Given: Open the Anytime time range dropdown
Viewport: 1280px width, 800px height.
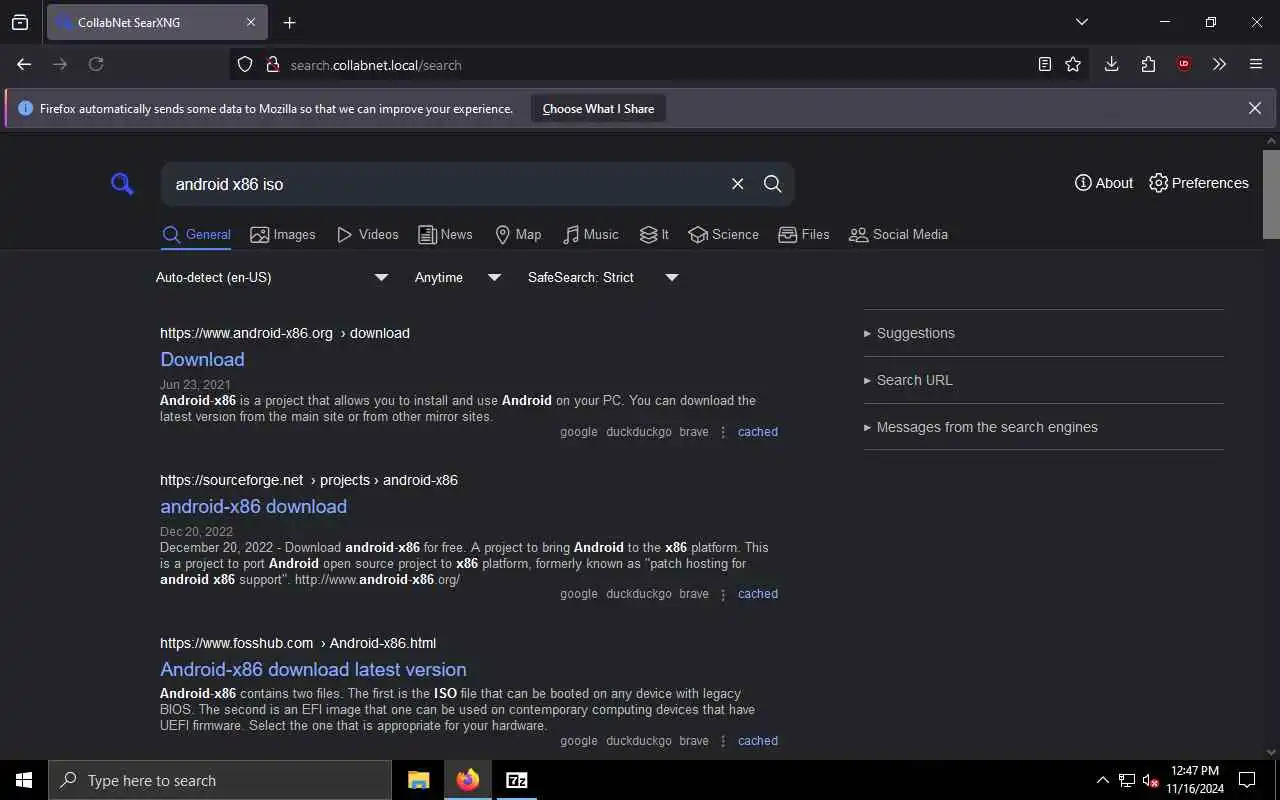Looking at the screenshot, I should (458, 277).
